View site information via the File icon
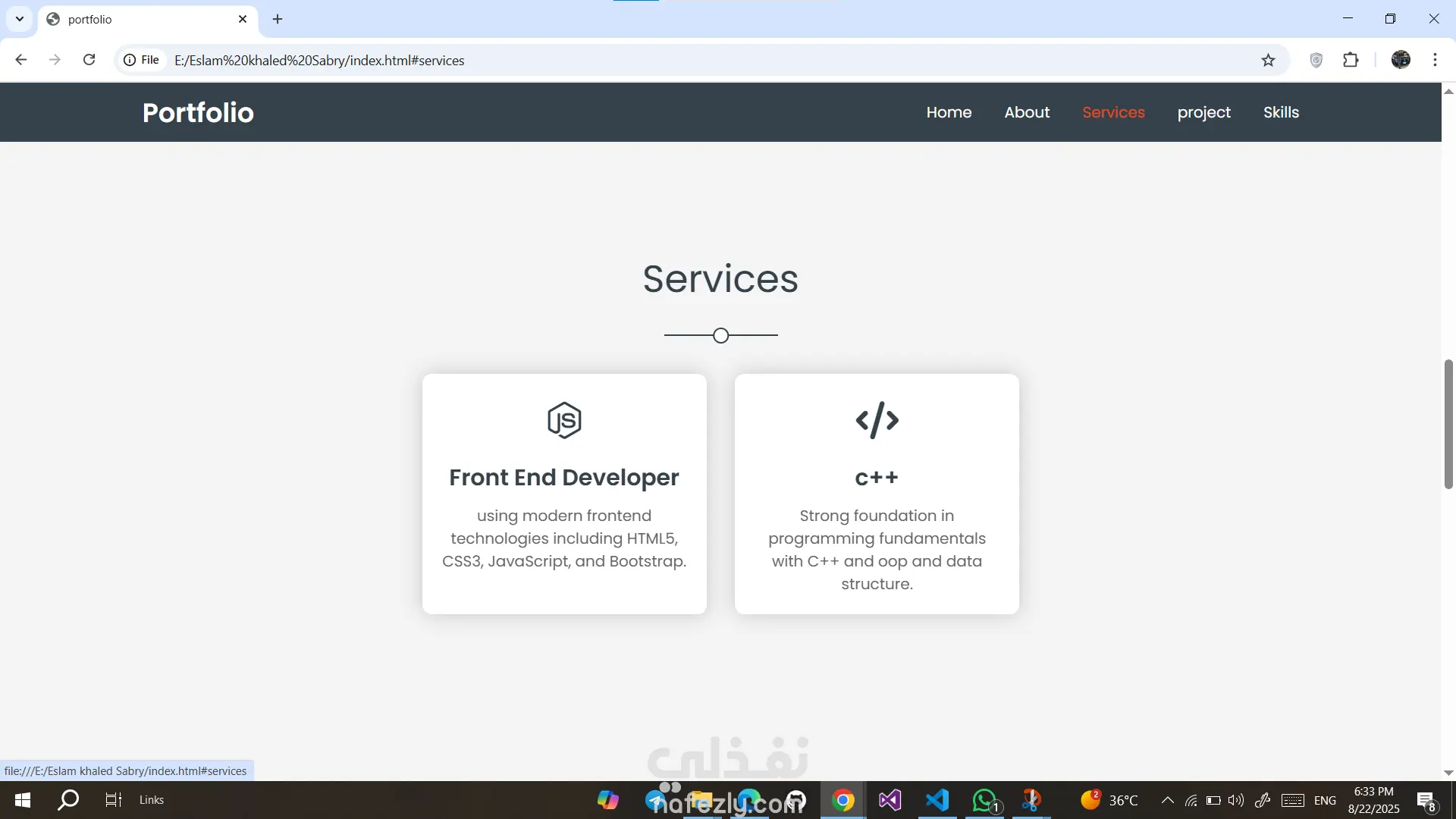The height and width of the screenshot is (819, 1456). [x=142, y=60]
